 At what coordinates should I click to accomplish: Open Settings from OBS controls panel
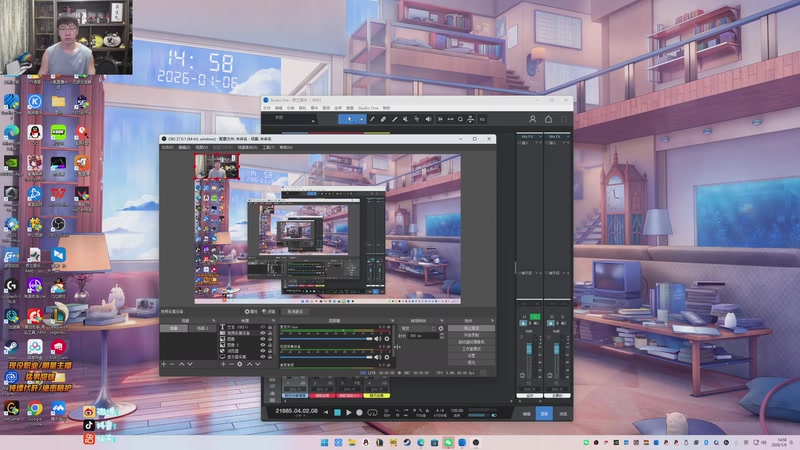471,356
